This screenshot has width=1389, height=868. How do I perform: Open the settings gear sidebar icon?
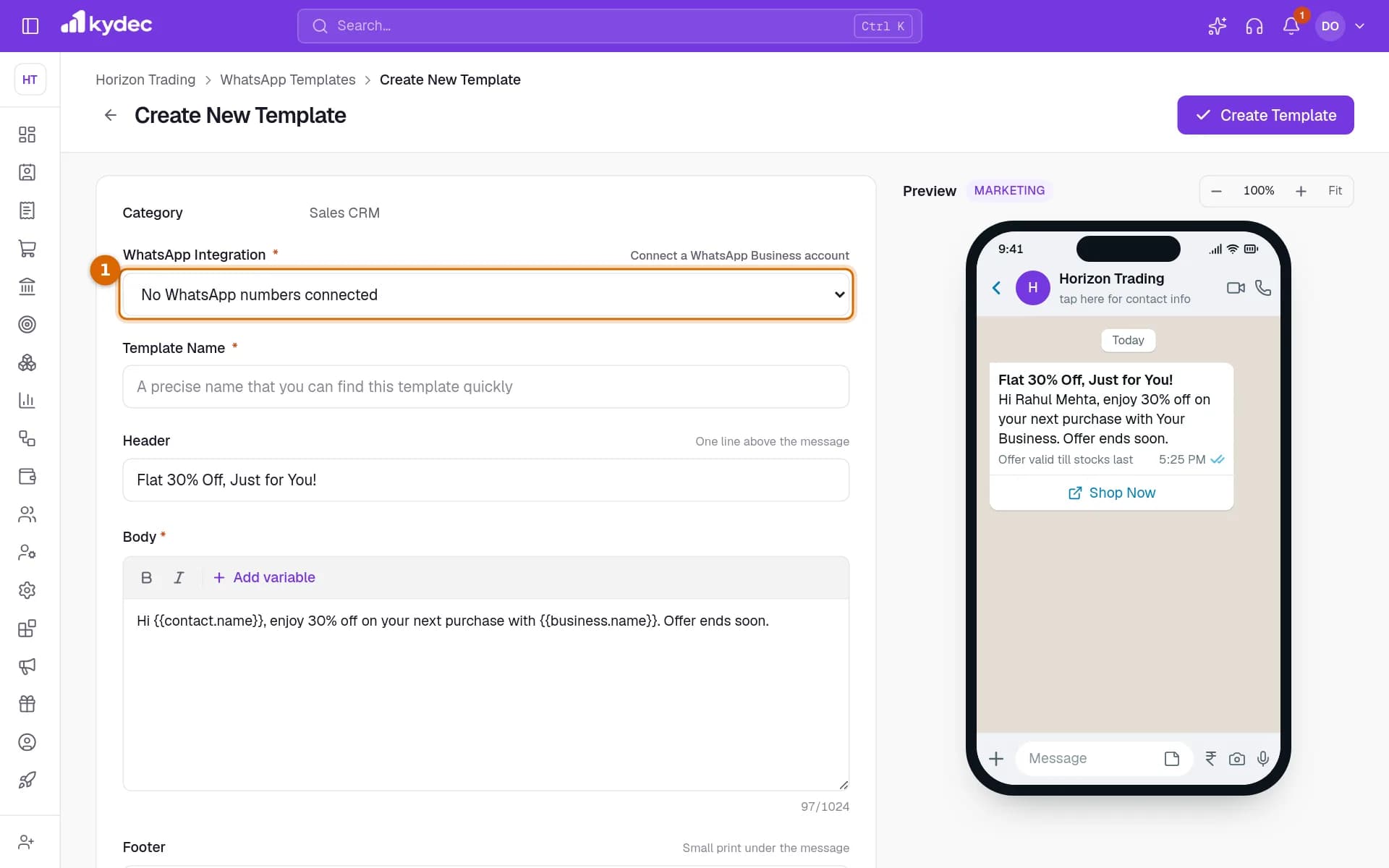27,590
